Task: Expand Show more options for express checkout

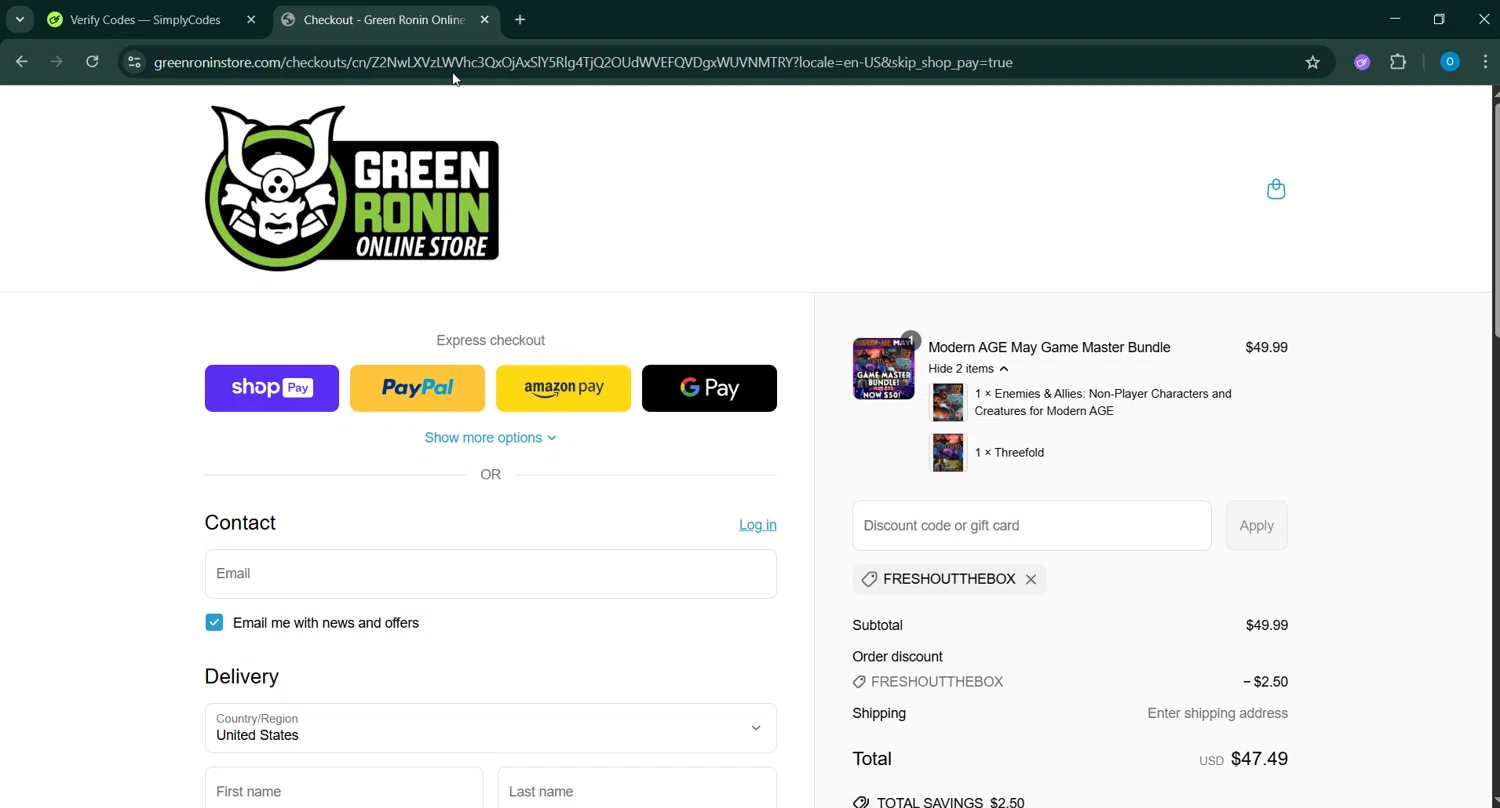Action: click(490, 438)
